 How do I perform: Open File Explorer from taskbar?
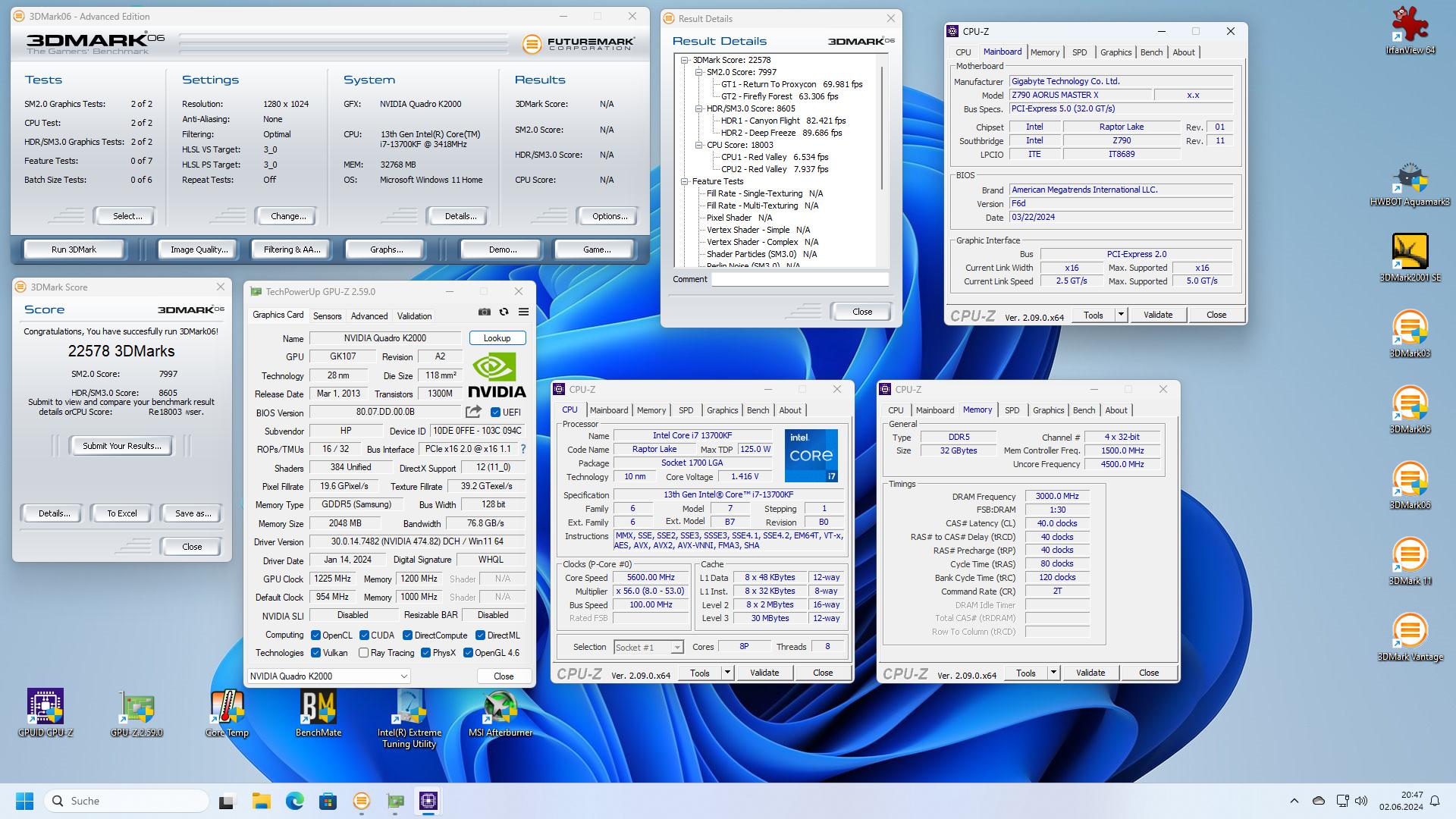click(x=261, y=801)
